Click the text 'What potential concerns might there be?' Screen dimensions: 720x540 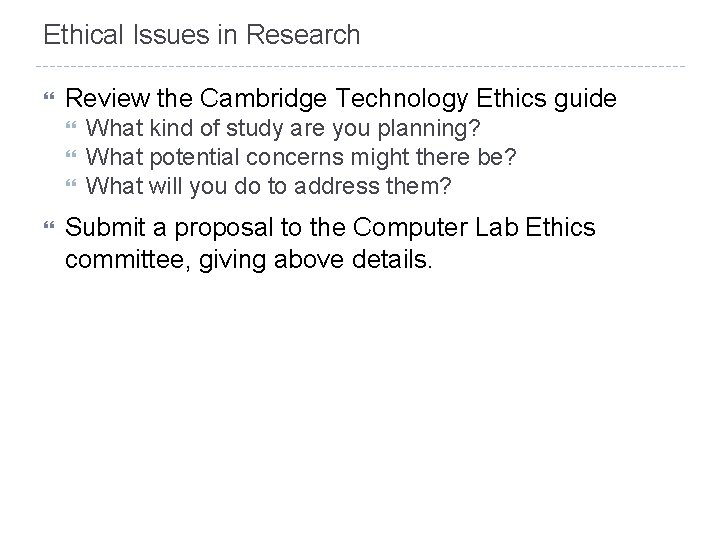pyautogui.click(x=304, y=158)
